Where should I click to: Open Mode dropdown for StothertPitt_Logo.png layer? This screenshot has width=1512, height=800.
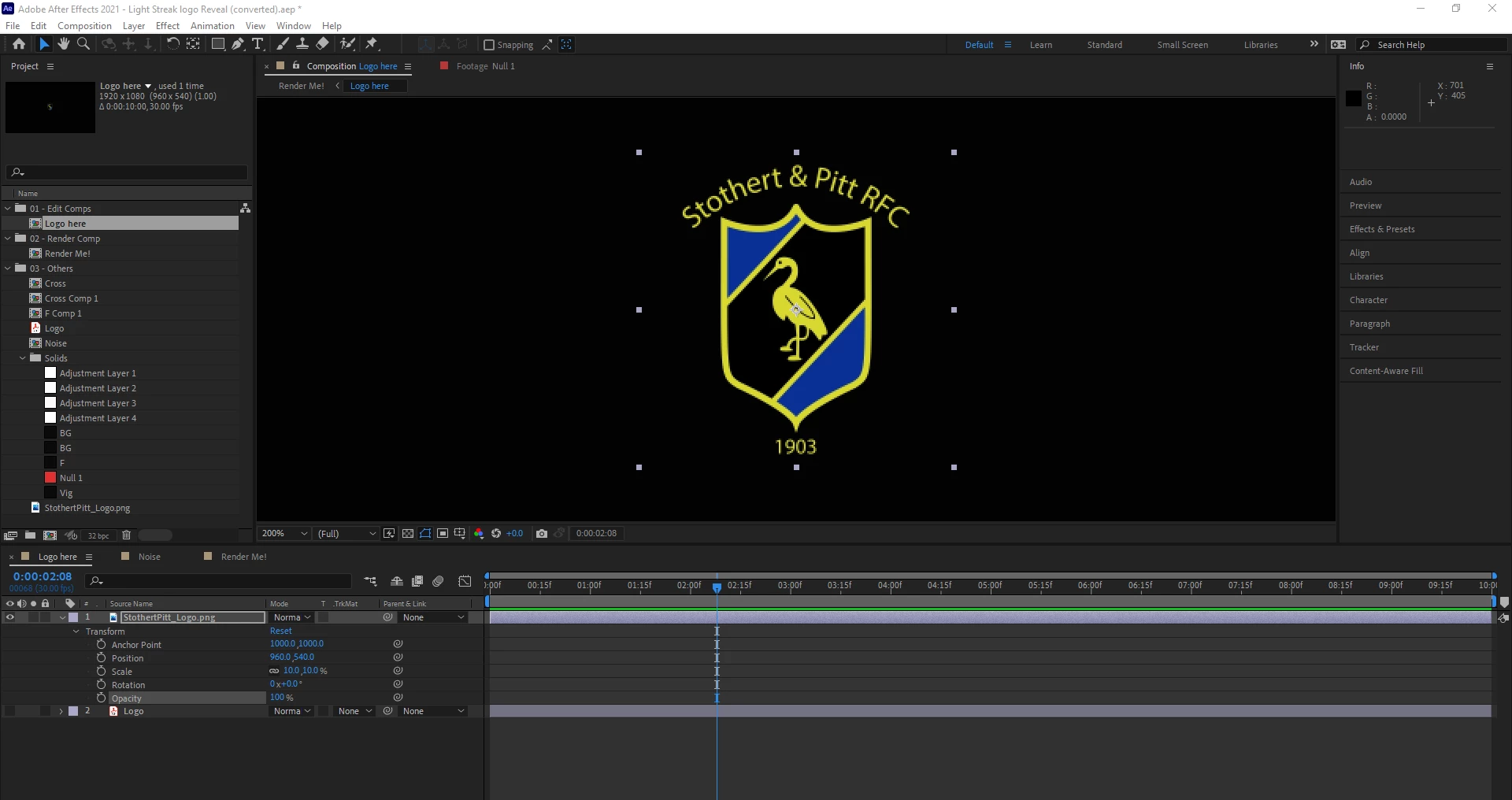pos(291,617)
